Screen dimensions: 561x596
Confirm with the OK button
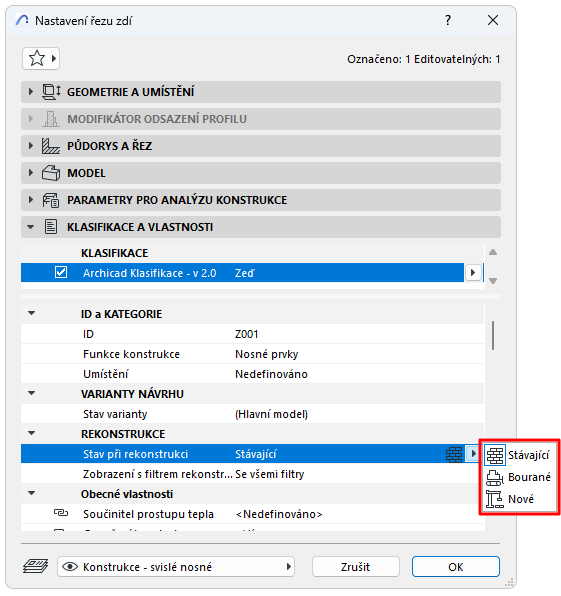click(x=456, y=567)
